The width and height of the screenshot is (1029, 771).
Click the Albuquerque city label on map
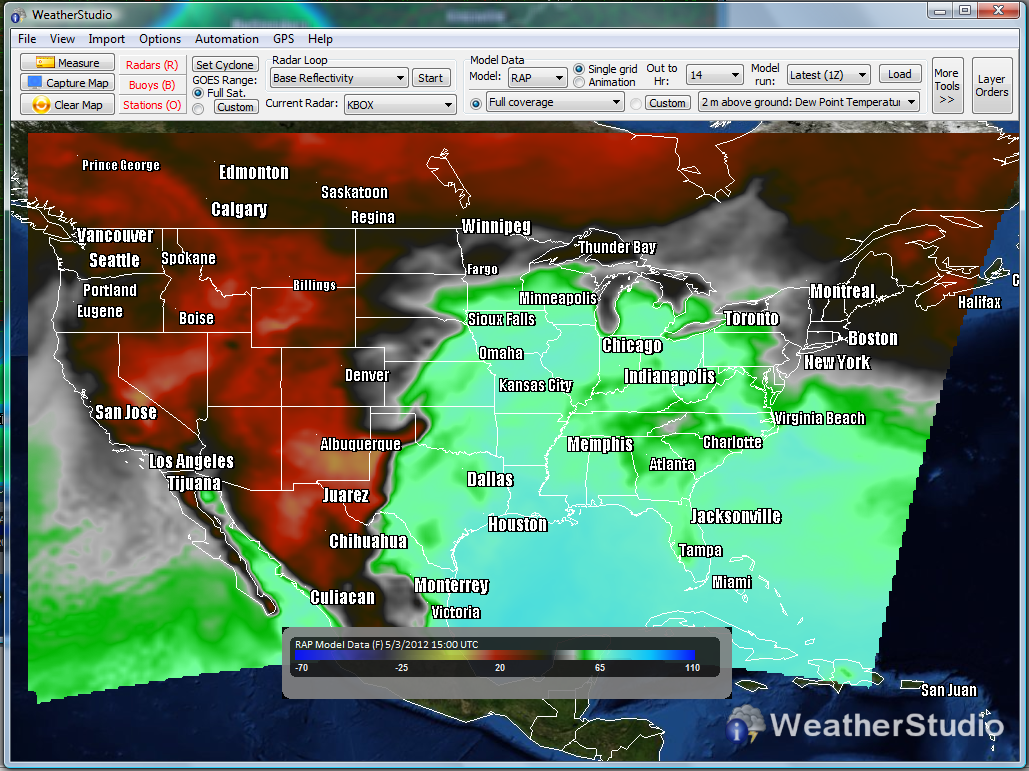pyautogui.click(x=360, y=444)
